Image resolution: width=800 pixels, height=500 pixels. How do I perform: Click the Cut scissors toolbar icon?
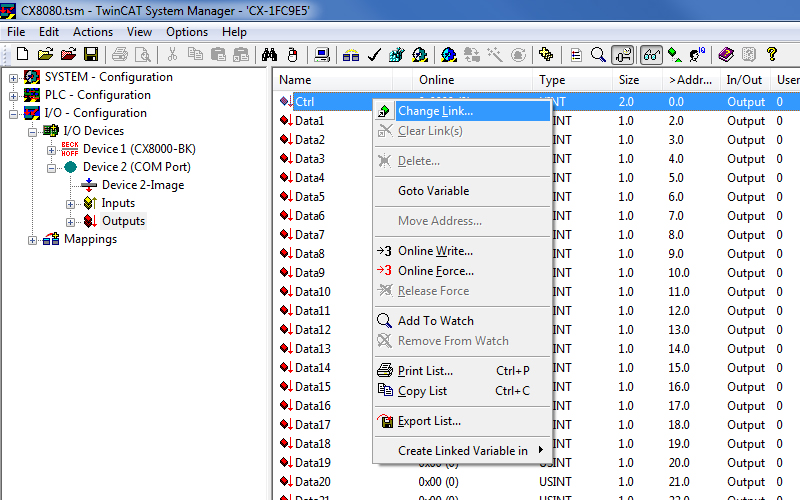[x=172, y=54]
